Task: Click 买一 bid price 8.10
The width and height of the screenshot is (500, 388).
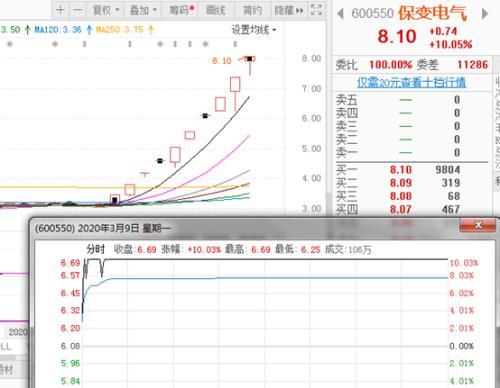Action: (x=401, y=170)
